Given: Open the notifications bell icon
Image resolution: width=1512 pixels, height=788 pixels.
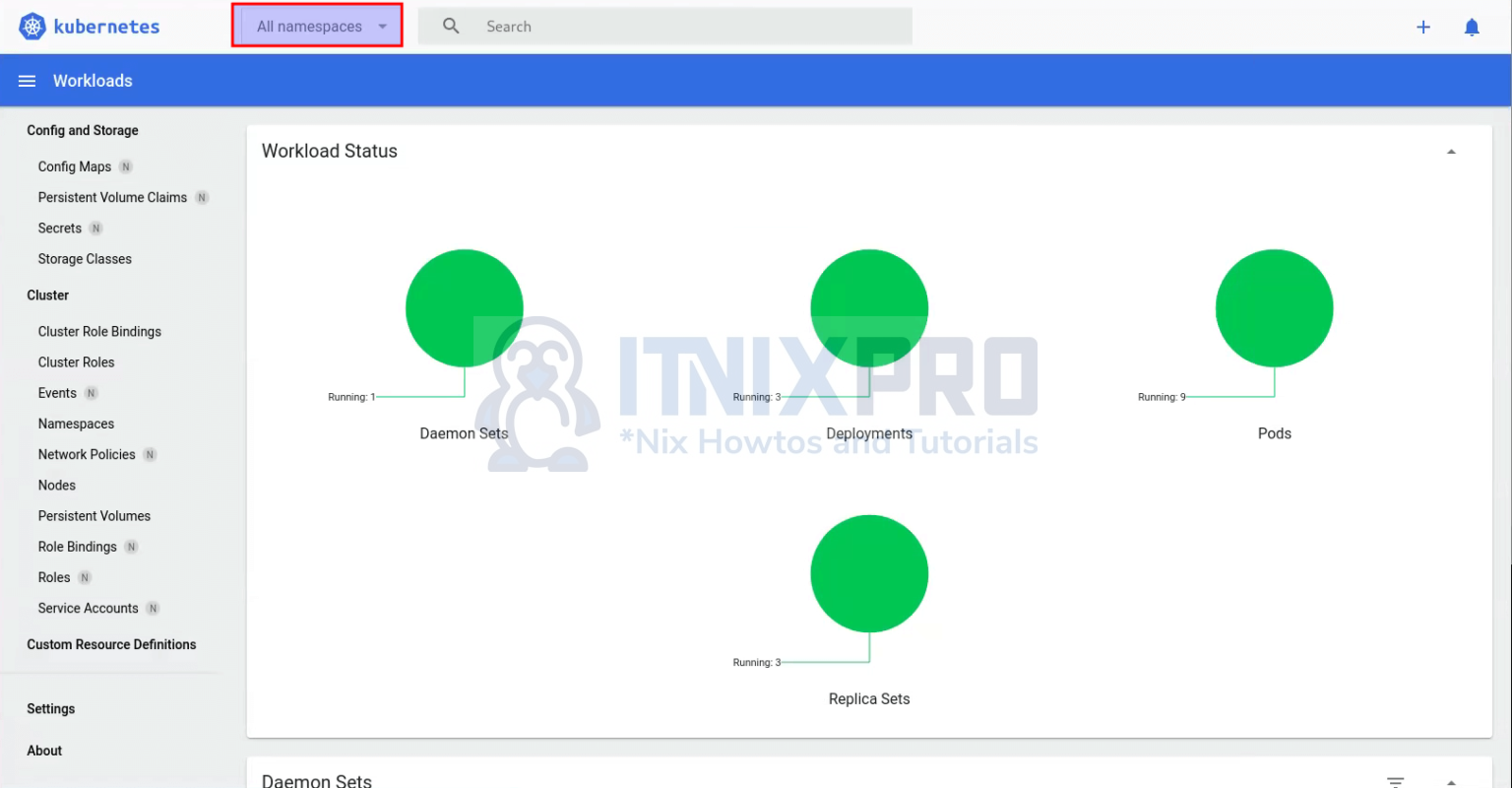Looking at the screenshot, I should tap(1472, 27).
